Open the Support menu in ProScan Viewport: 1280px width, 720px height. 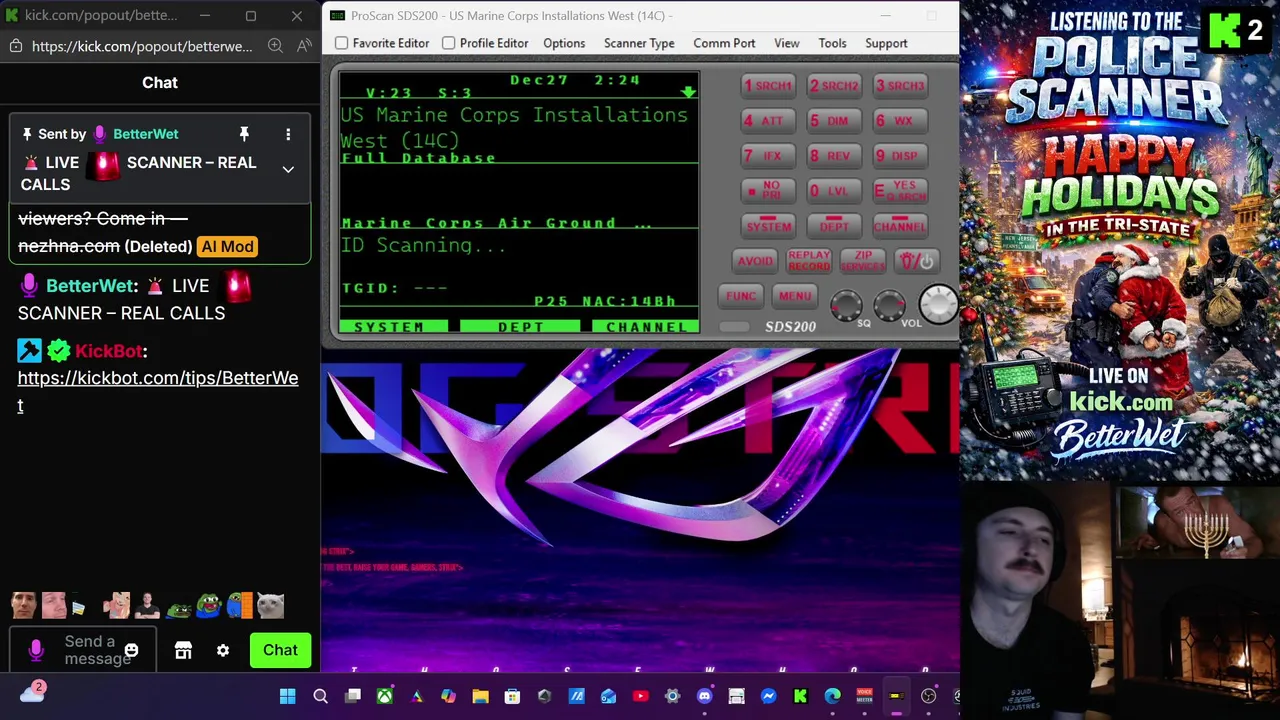coord(886,43)
